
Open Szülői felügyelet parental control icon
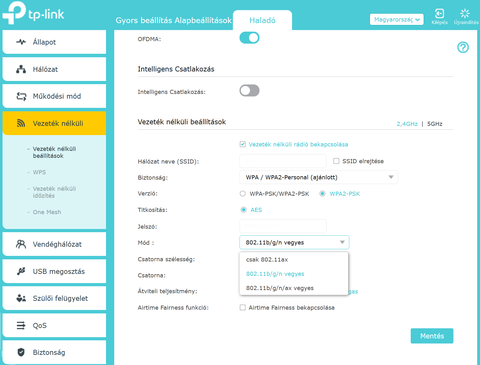pos(21,298)
